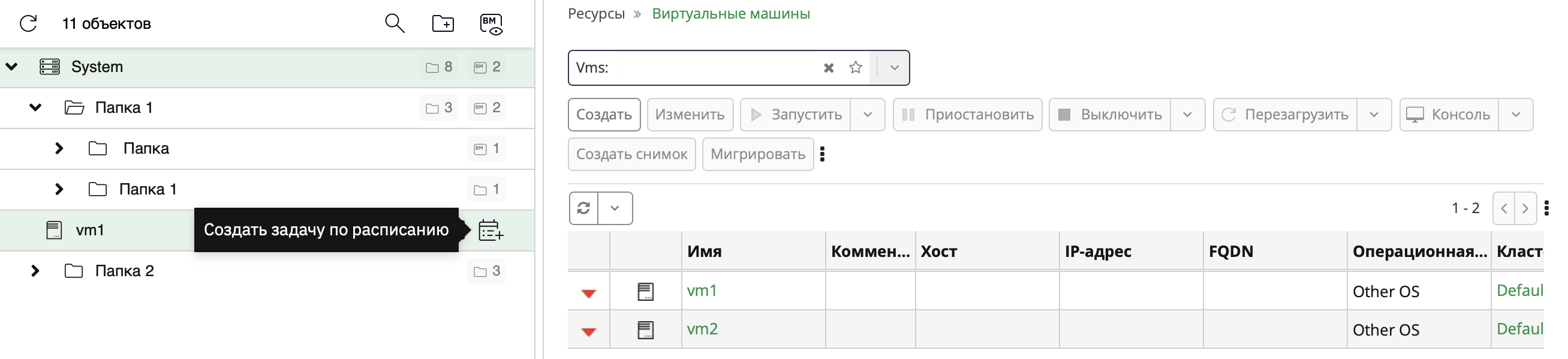Sort by the Операционная column header
Image resolution: width=1568 pixels, height=359 pixels.
[x=1419, y=251]
